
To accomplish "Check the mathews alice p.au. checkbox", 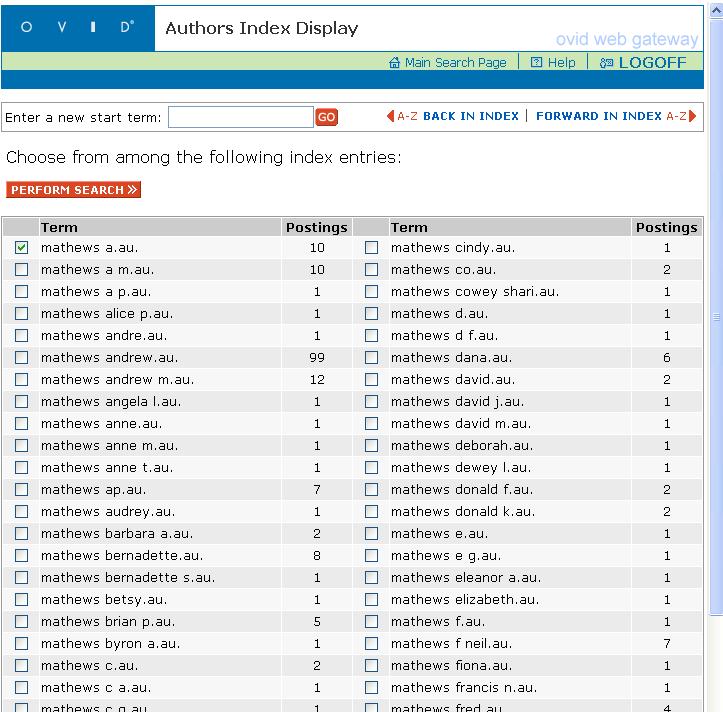I will pos(21,314).
